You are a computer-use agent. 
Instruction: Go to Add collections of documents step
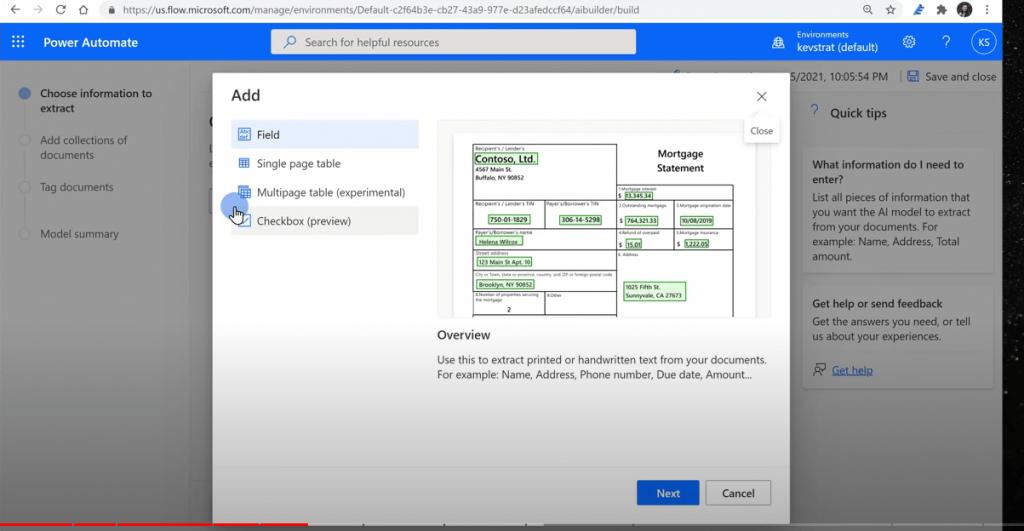tap(84, 148)
